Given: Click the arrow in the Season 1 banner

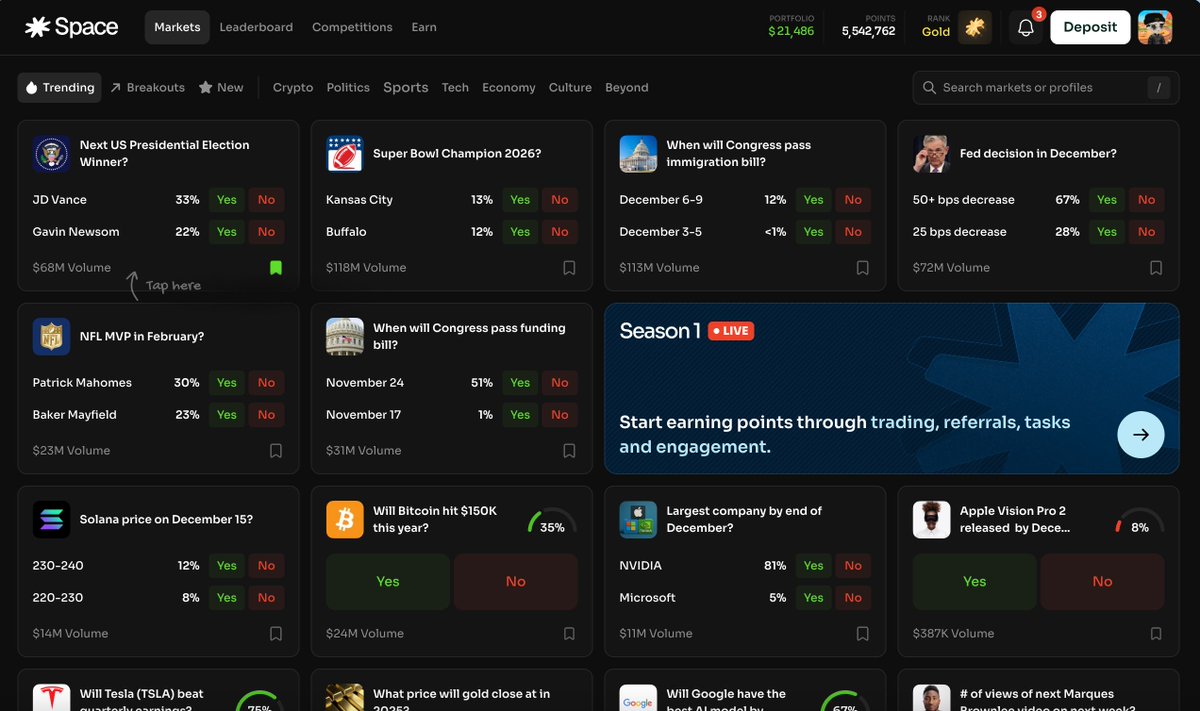Looking at the screenshot, I should [1140, 435].
